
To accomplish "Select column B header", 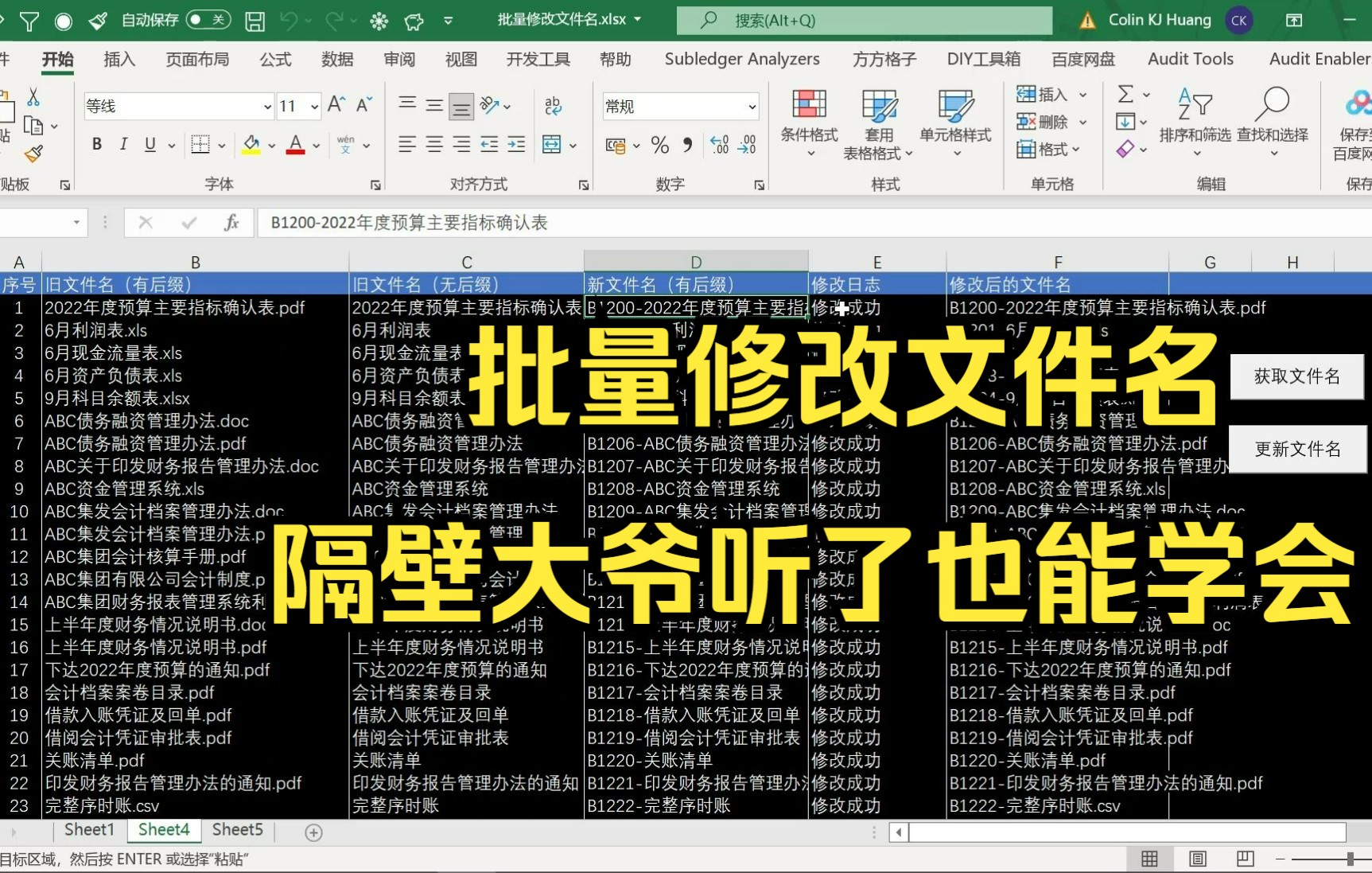I will coord(196,262).
